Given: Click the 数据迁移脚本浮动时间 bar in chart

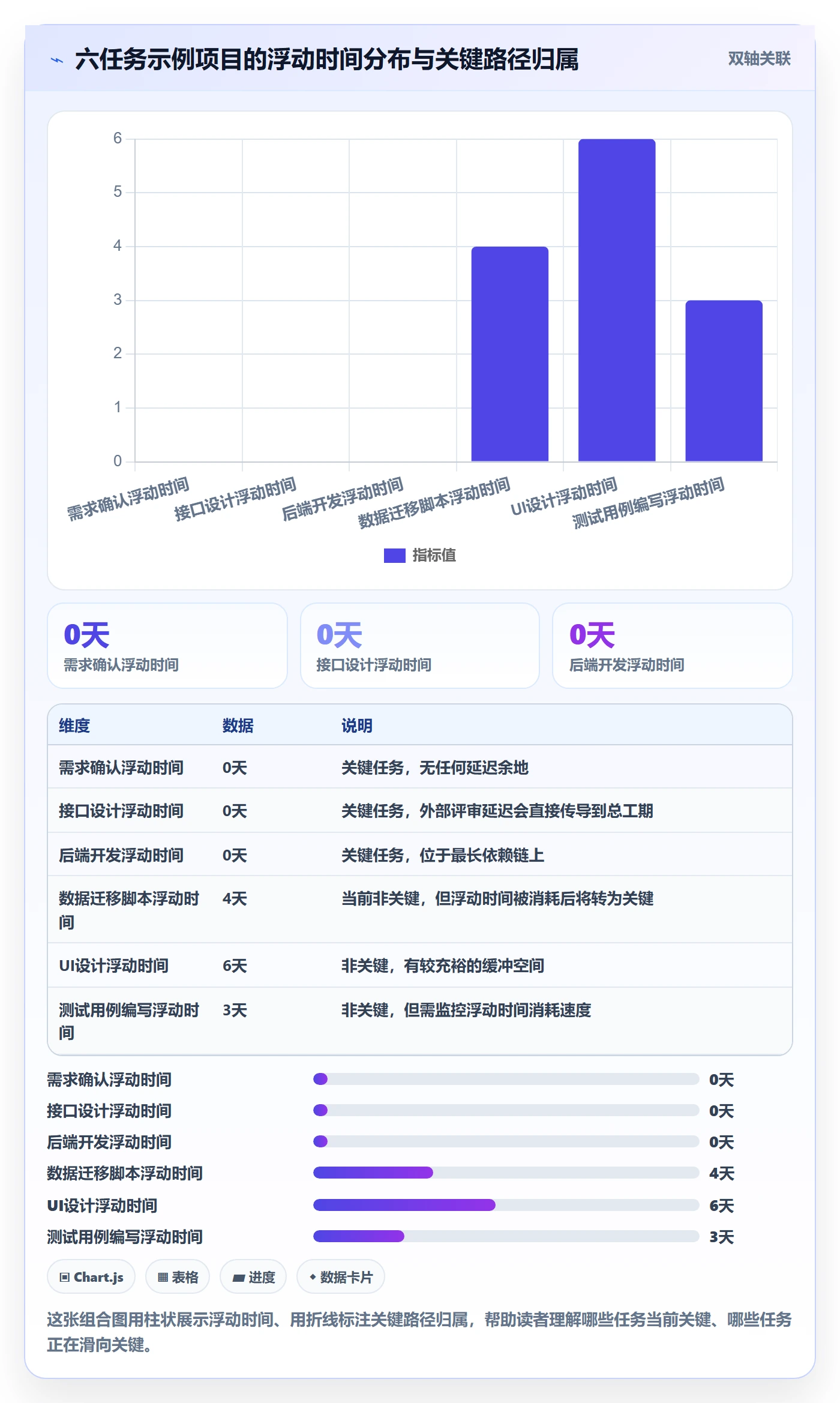Looking at the screenshot, I should tap(509, 353).
